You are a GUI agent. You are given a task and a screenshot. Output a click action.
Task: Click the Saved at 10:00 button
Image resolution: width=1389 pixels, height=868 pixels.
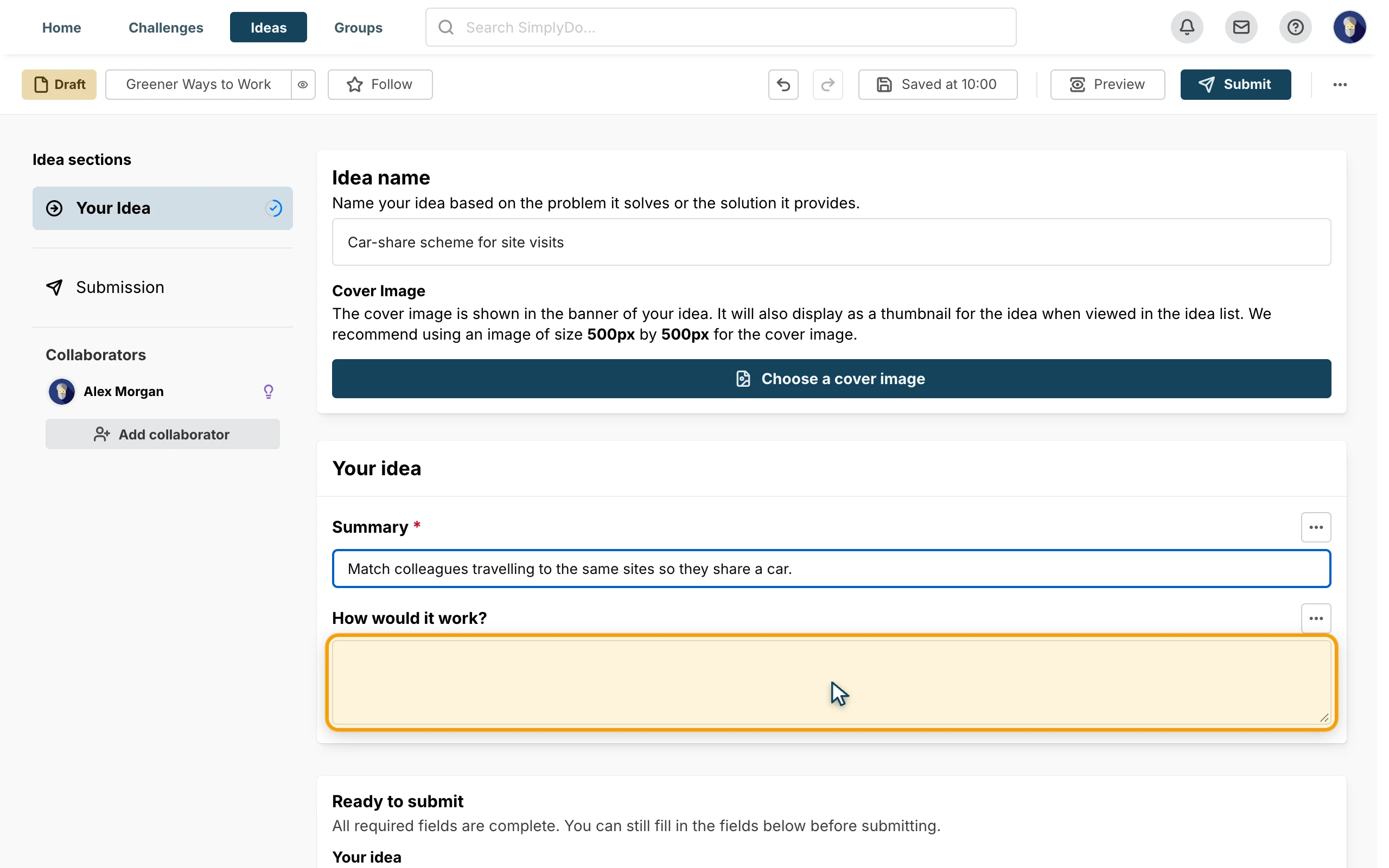(937, 85)
